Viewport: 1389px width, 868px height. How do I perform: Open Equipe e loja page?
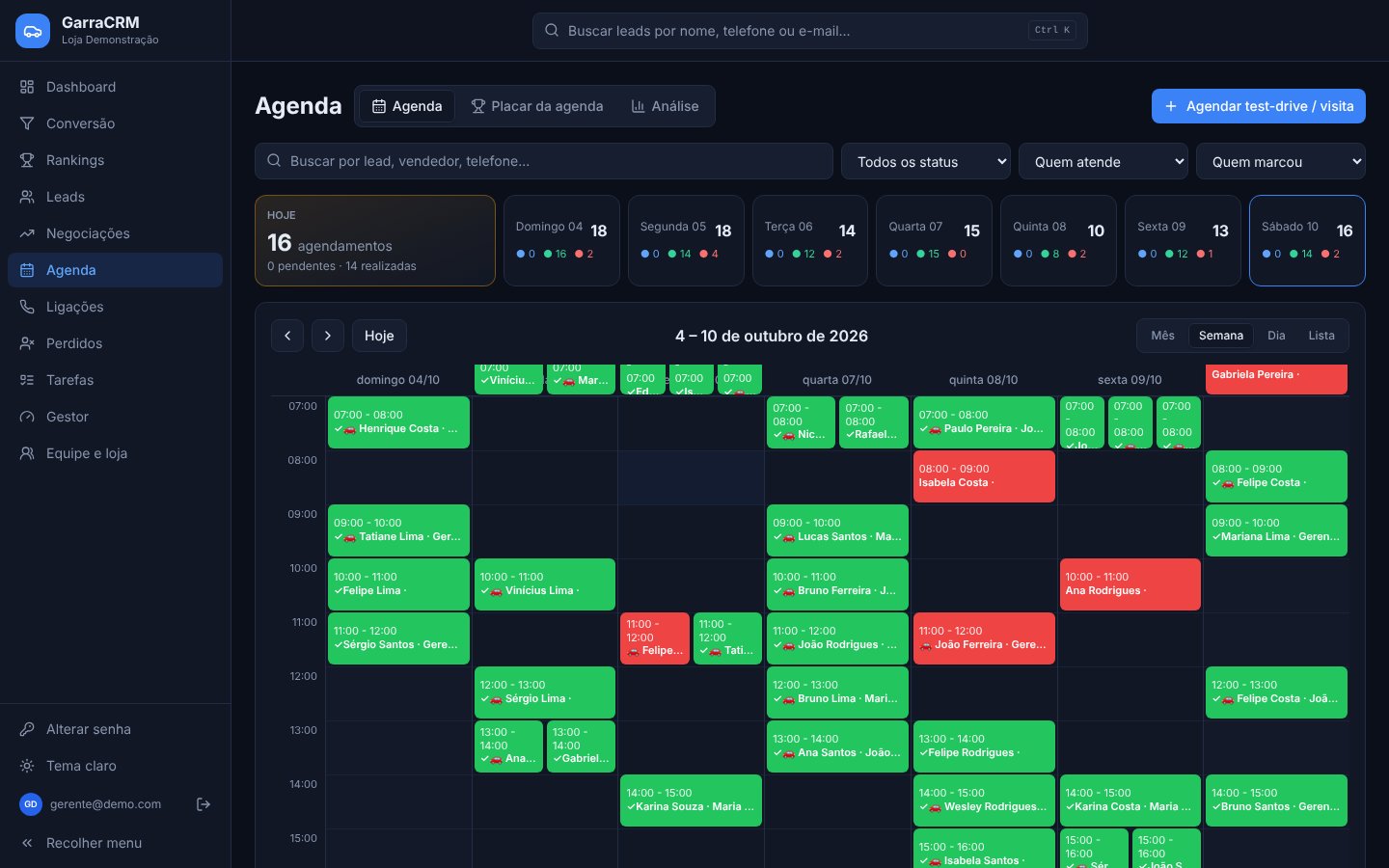pos(115,453)
